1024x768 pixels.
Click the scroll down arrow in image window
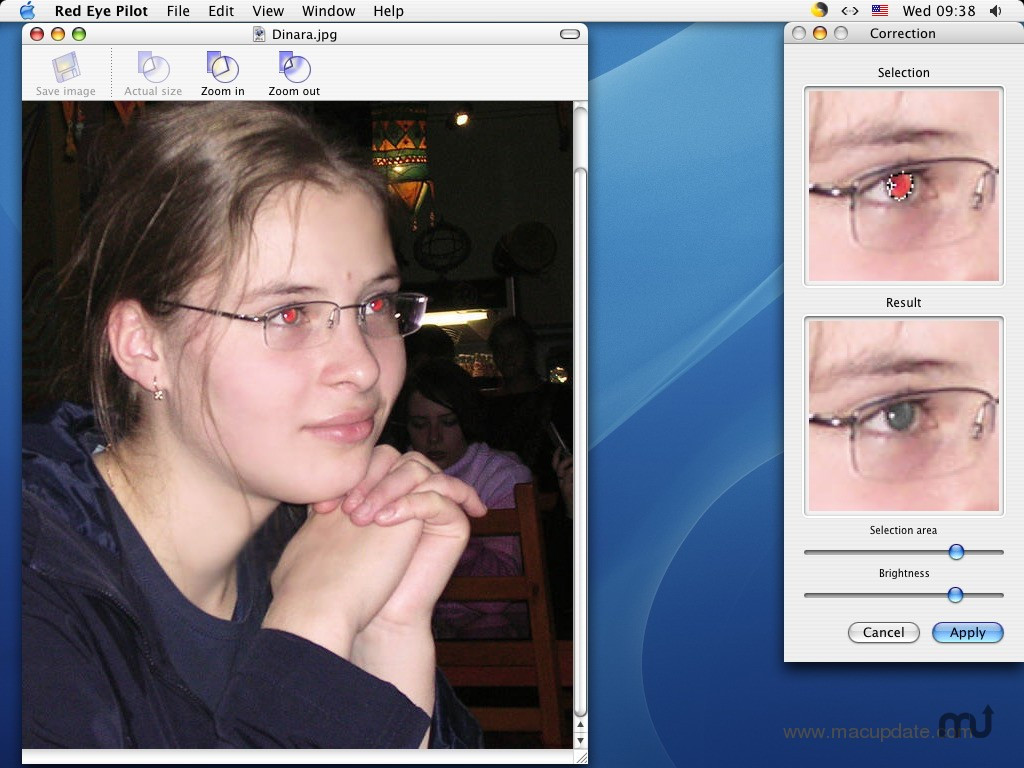(x=580, y=741)
